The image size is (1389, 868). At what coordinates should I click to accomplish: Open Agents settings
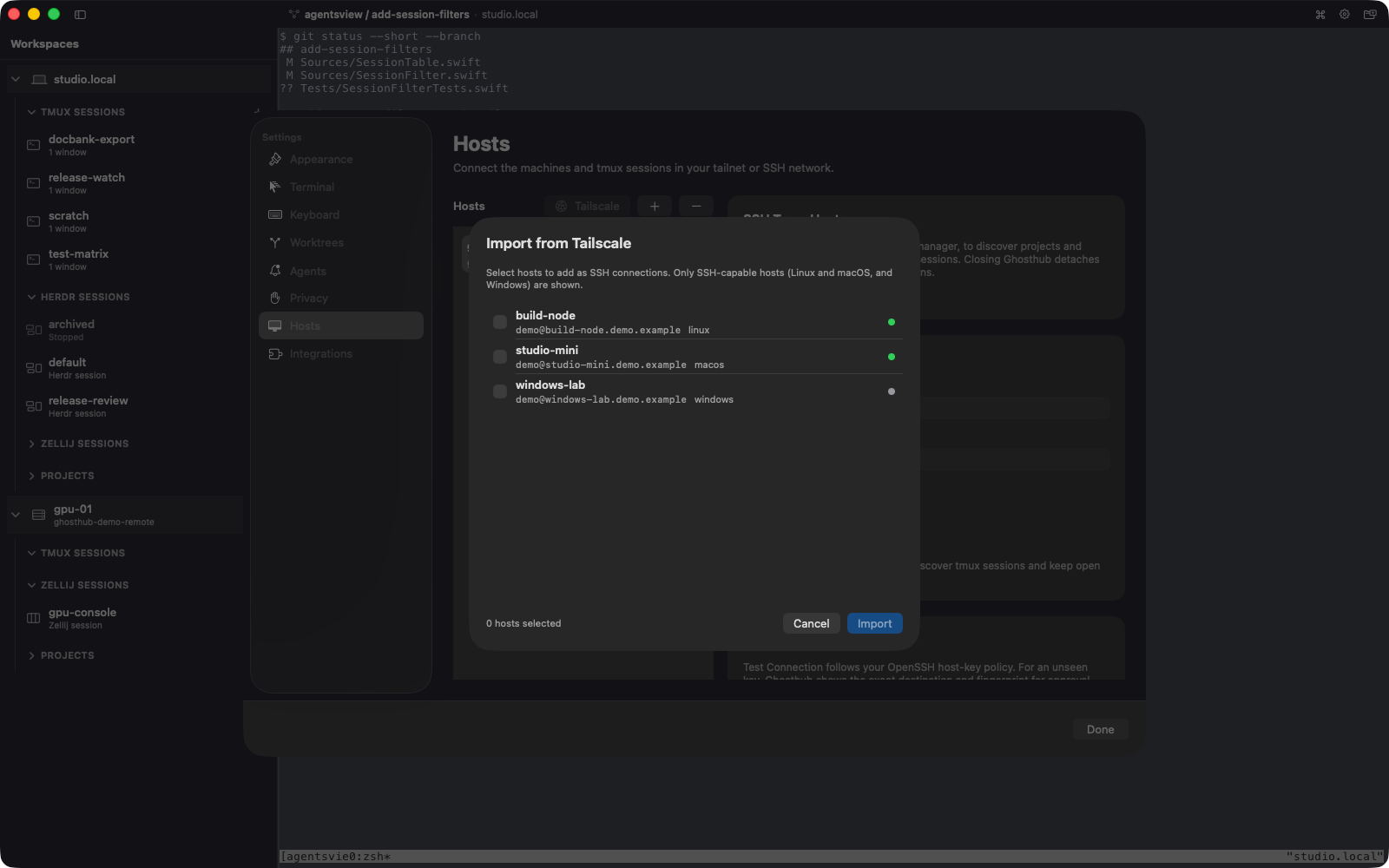point(341,271)
